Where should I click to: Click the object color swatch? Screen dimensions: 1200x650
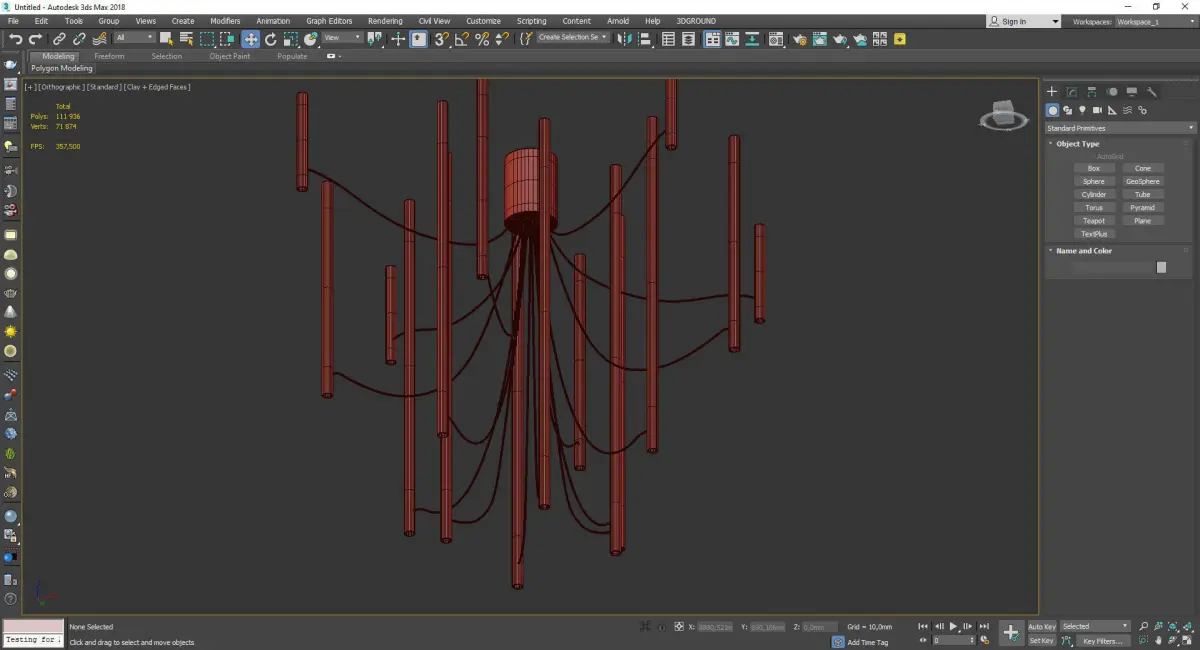pos(1161,267)
